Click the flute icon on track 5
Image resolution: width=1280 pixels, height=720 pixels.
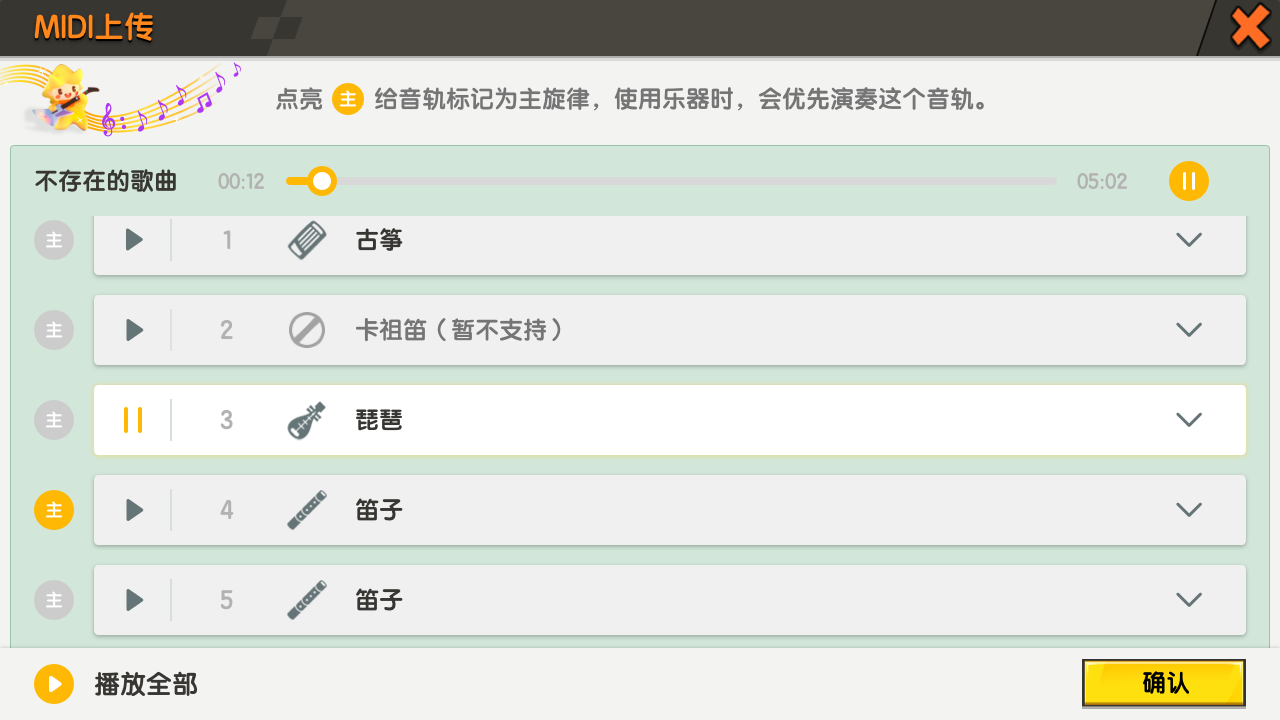[307, 600]
